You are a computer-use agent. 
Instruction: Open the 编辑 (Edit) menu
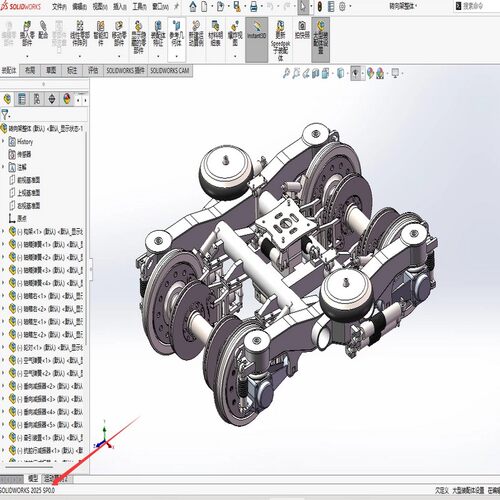[79, 6]
